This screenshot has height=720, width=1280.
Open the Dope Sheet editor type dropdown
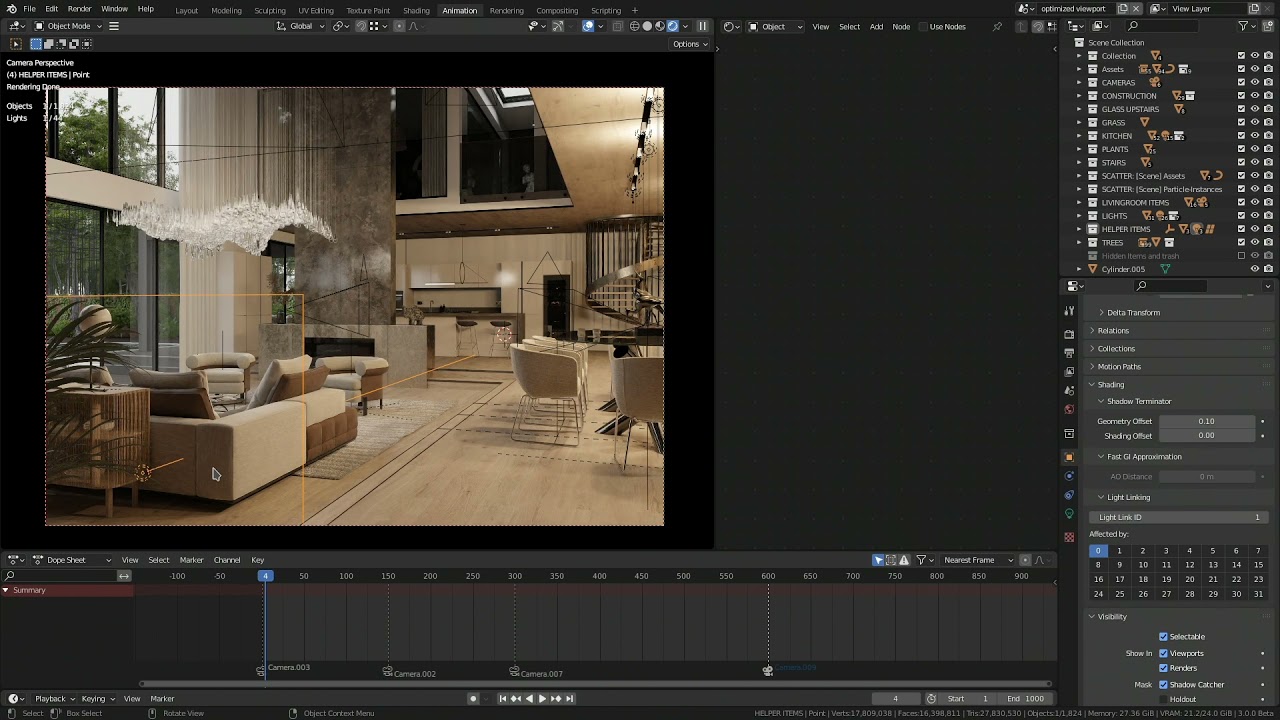coord(16,560)
